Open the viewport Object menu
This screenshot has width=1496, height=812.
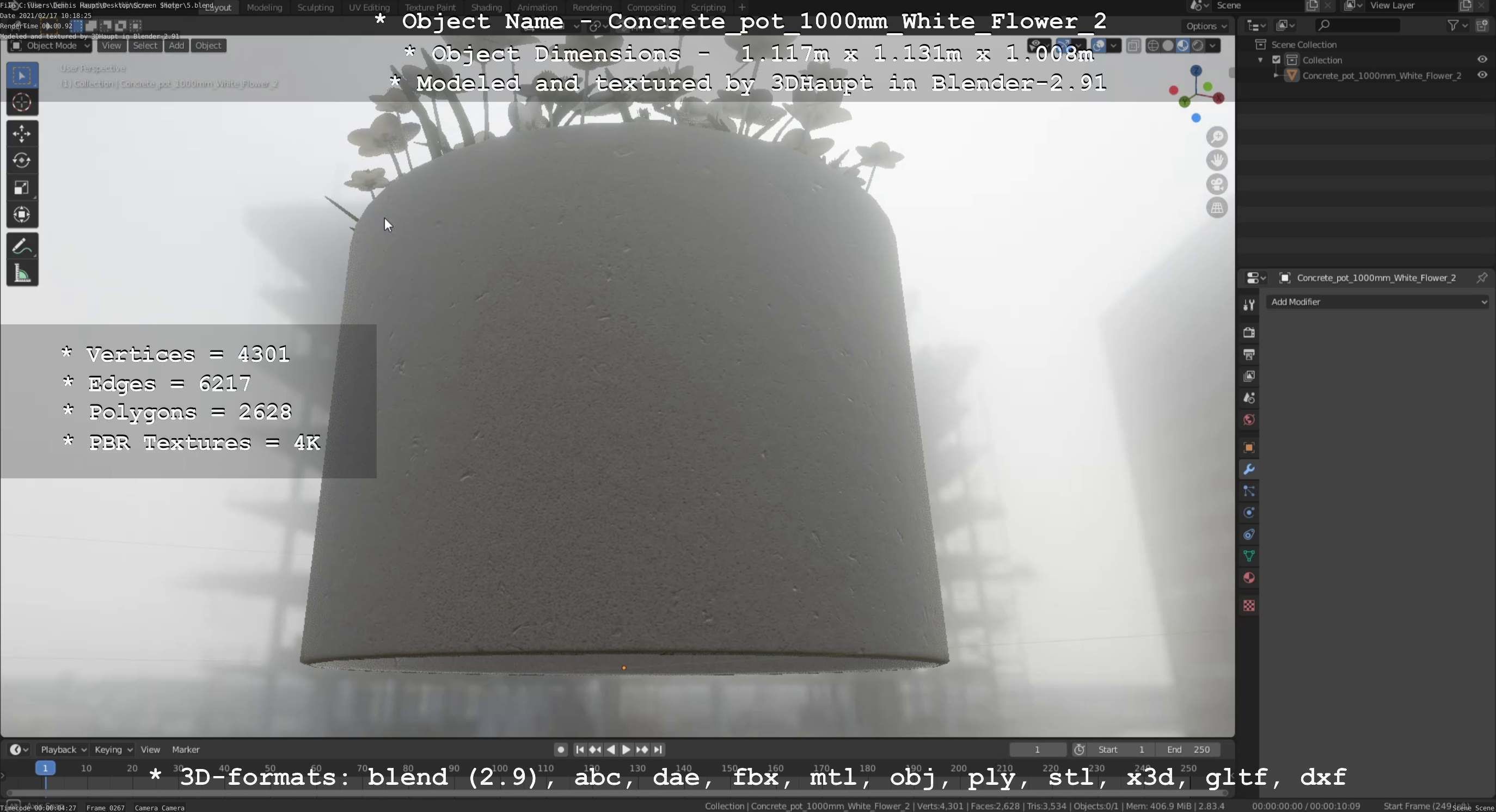(x=208, y=45)
